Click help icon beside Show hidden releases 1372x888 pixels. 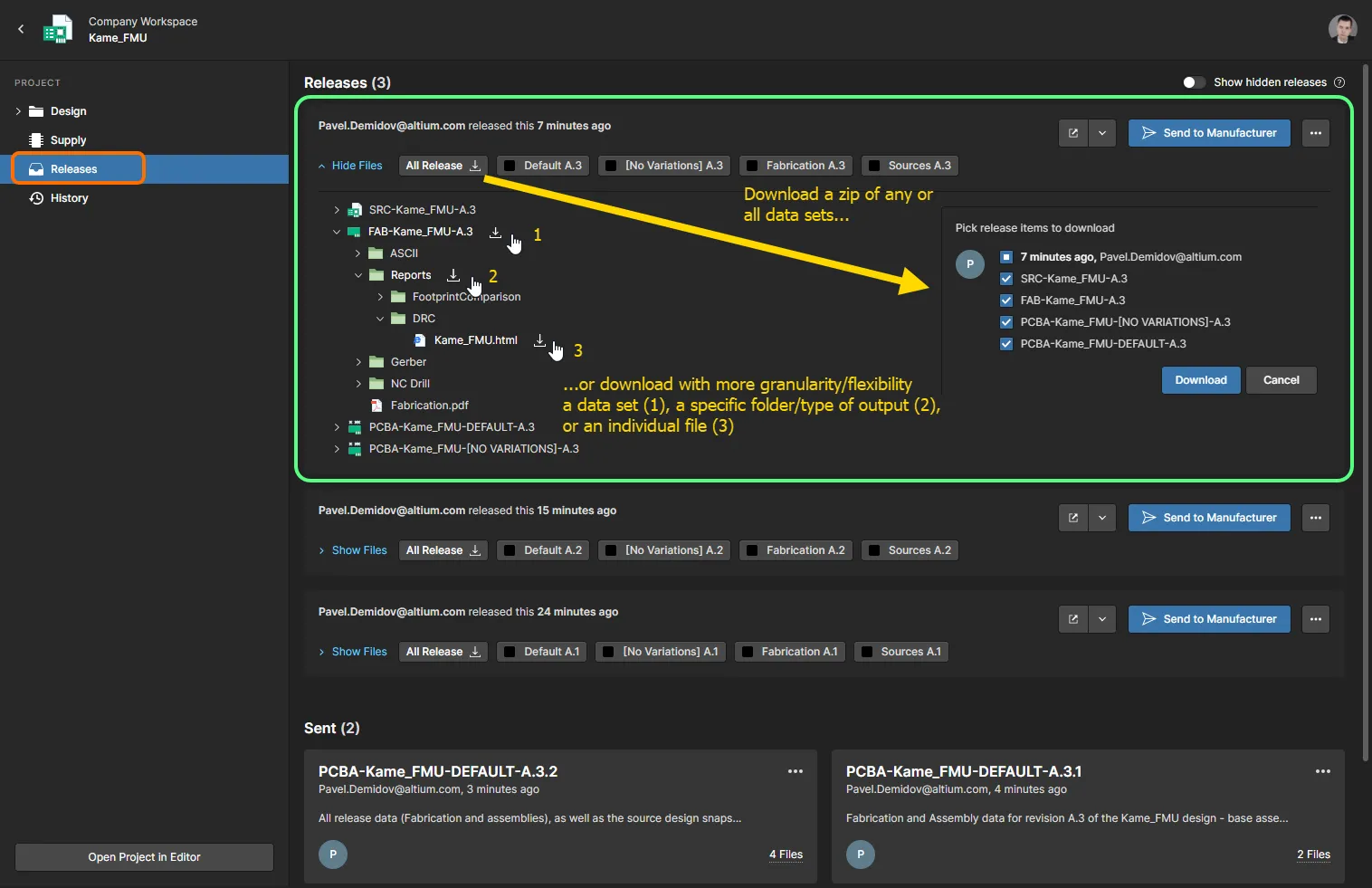pos(1339,82)
